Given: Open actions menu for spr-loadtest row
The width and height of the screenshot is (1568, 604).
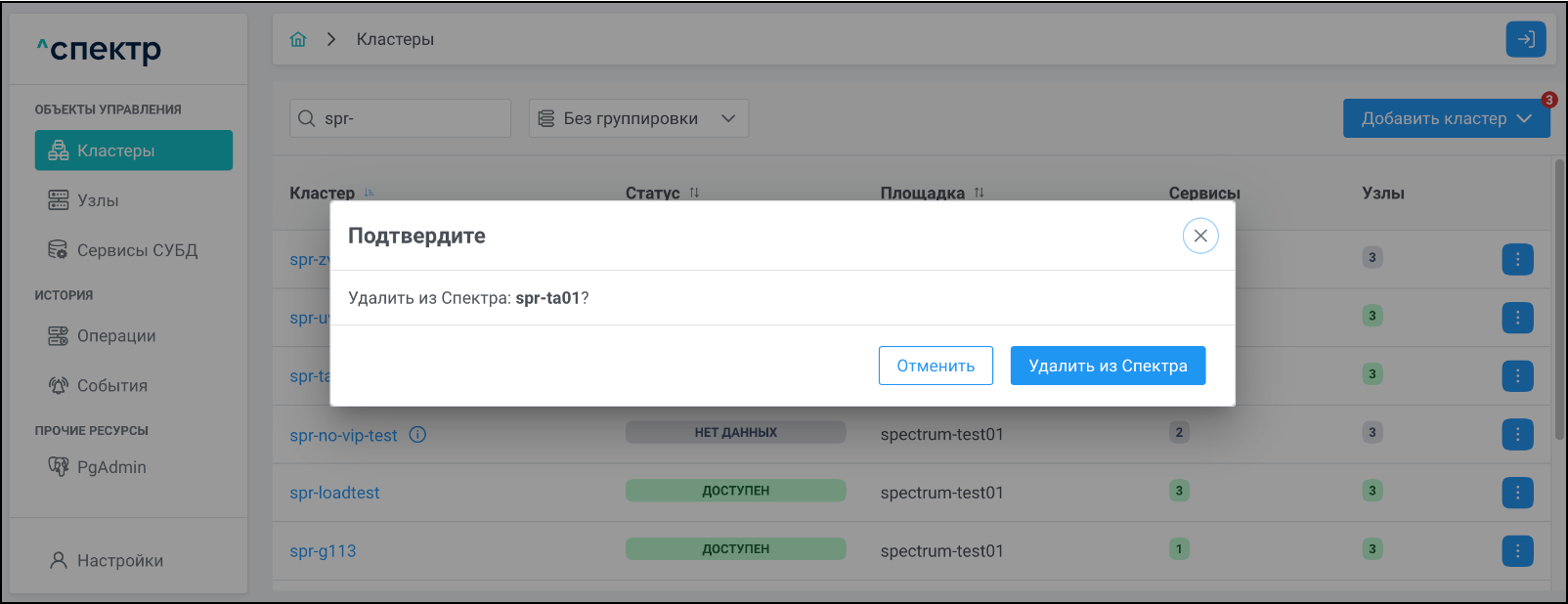Looking at the screenshot, I should click(1517, 493).
